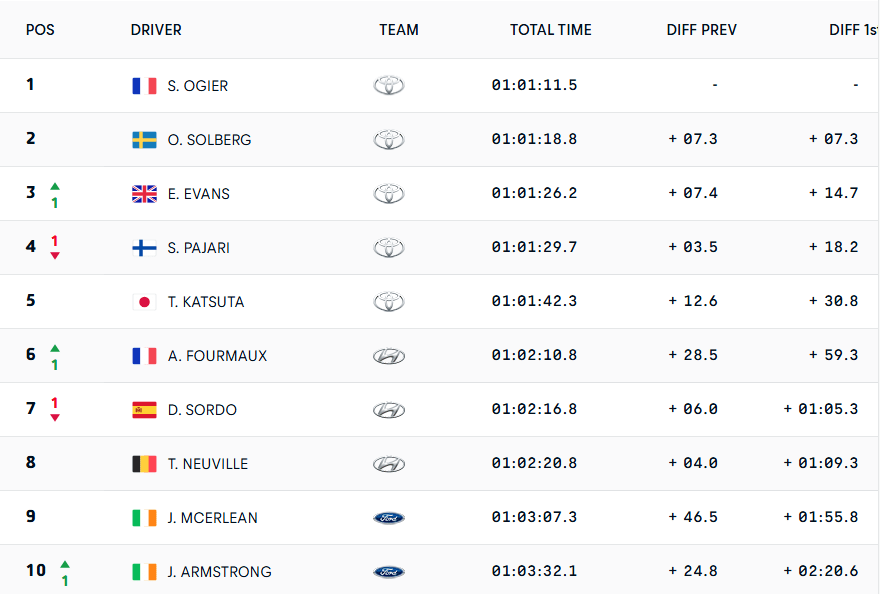Viewport: 880px width, 594px height.
Task: Click the Irish flag beside J. Armstrong
Action: point(144,572)
